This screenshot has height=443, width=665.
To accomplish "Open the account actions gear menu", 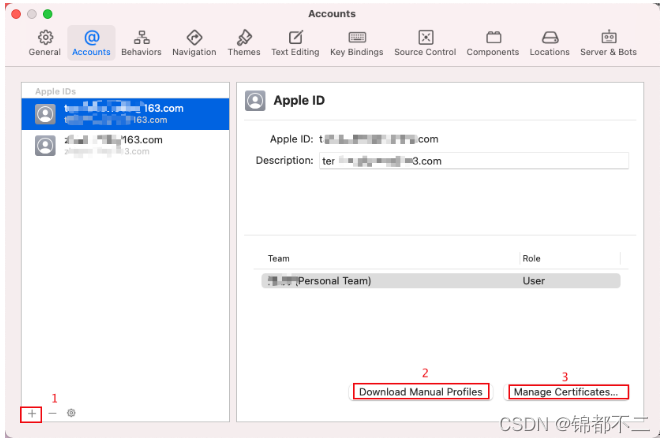I will coord(71,413).
